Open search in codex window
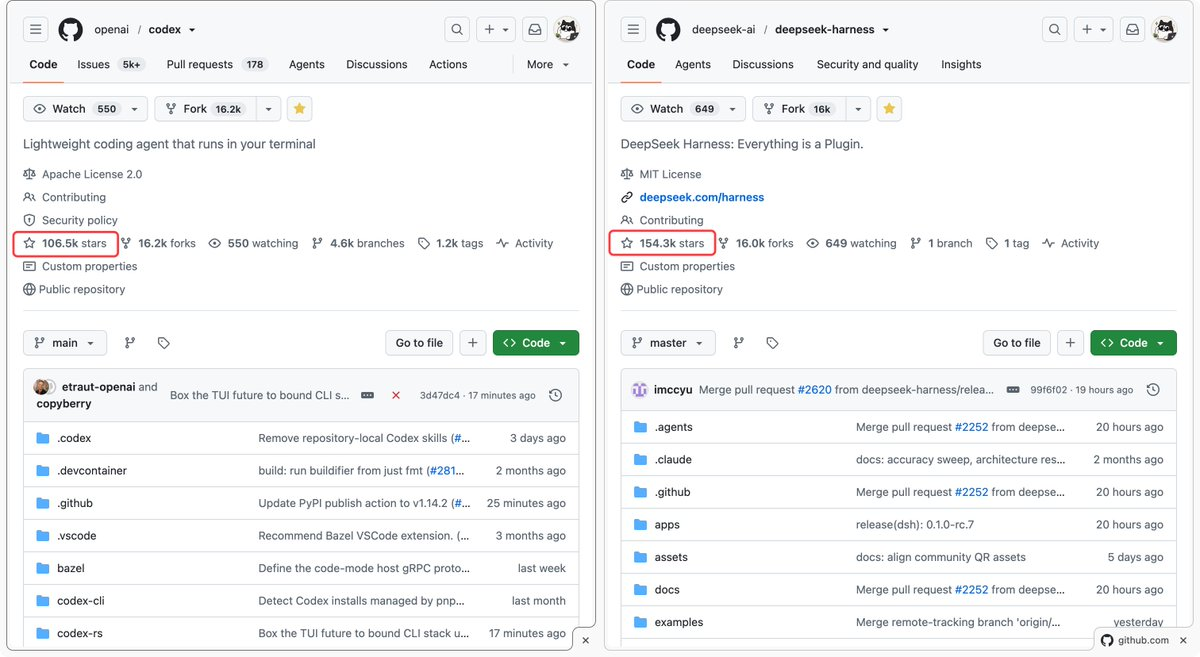The width and height of the screenshot is (1200, 657). (457, 30)
